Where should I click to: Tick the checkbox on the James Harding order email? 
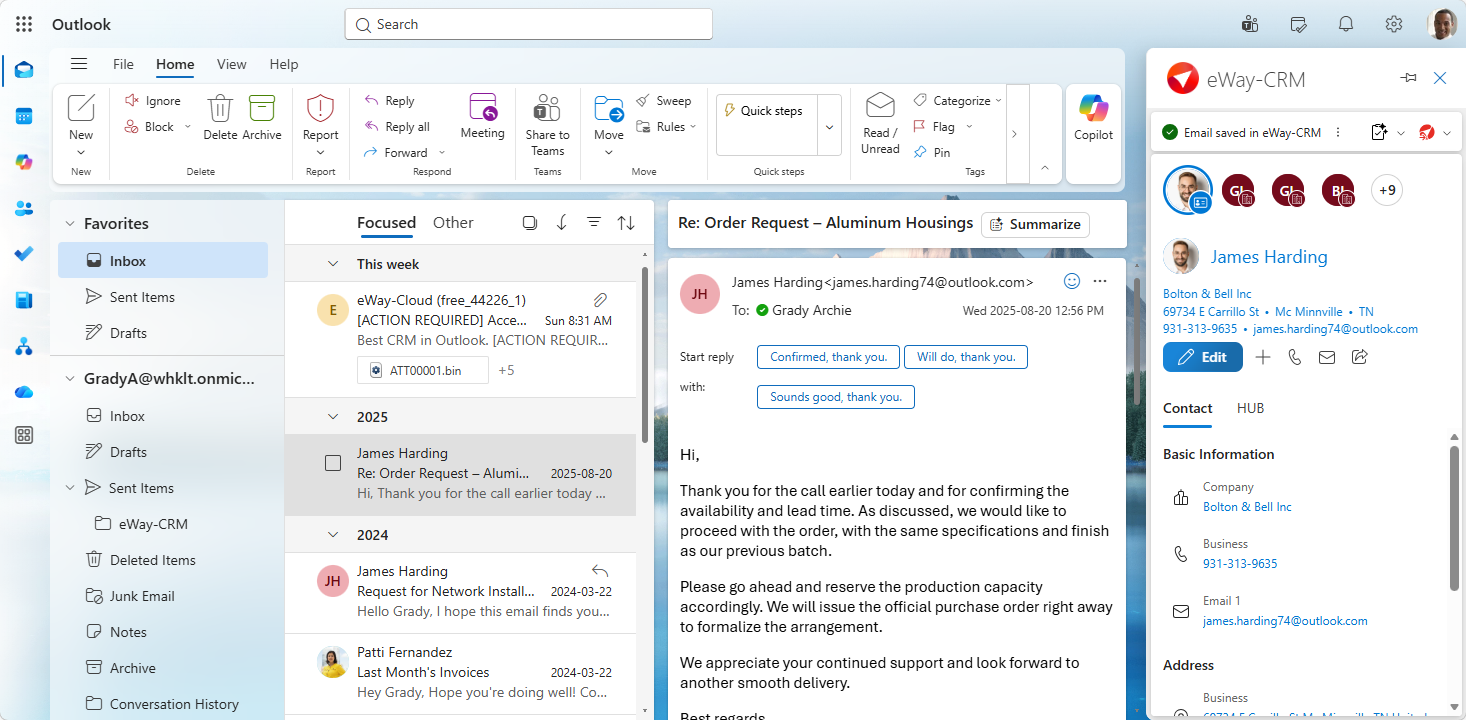tap(333, 463)
